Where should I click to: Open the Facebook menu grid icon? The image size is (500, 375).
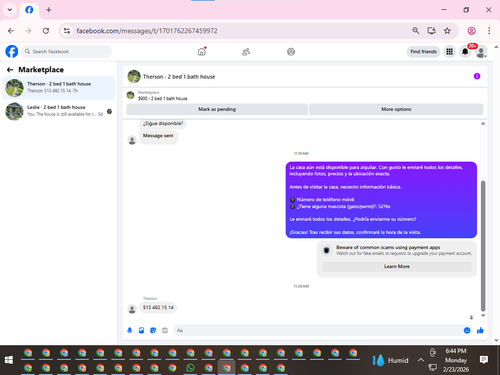click(x=450, y=52)
